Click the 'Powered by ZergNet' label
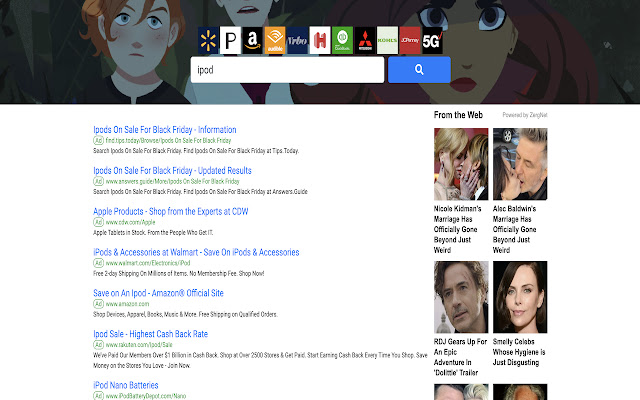This screenshot has width=640, height=400. click(525, 115)
